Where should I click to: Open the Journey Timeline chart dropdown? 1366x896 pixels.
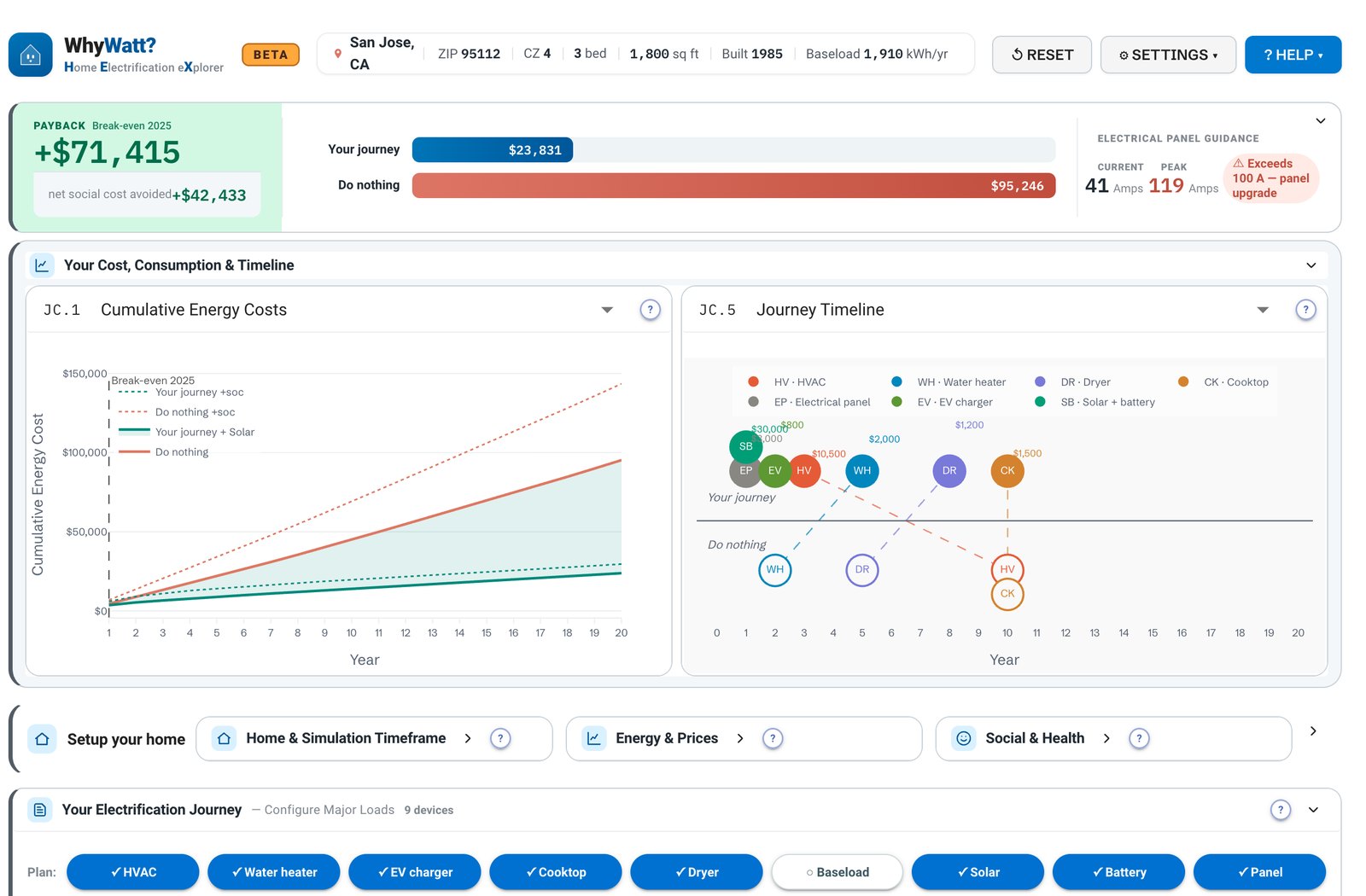point(1263,310)
